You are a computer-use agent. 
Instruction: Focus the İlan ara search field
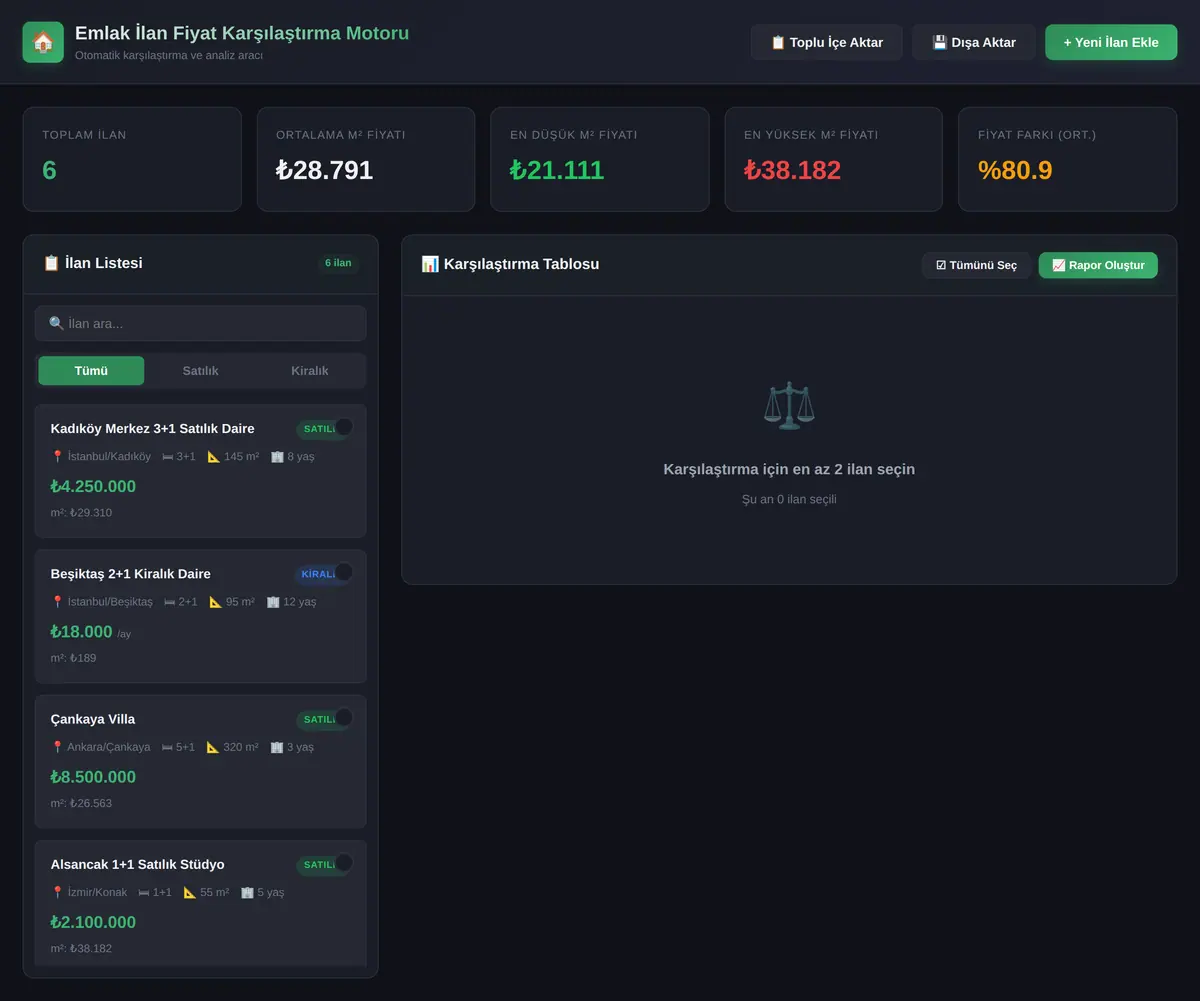pyautogui.click(x=200, y=323)
